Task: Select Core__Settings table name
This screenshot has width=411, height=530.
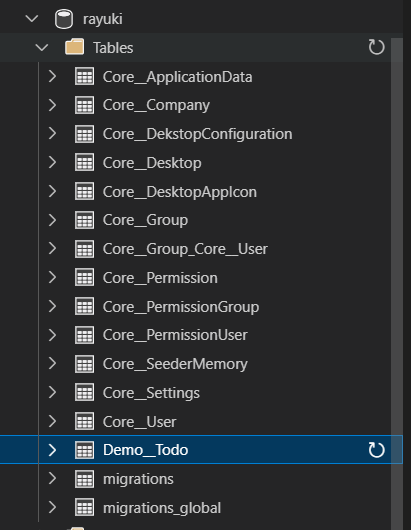Action: (151, 393)
